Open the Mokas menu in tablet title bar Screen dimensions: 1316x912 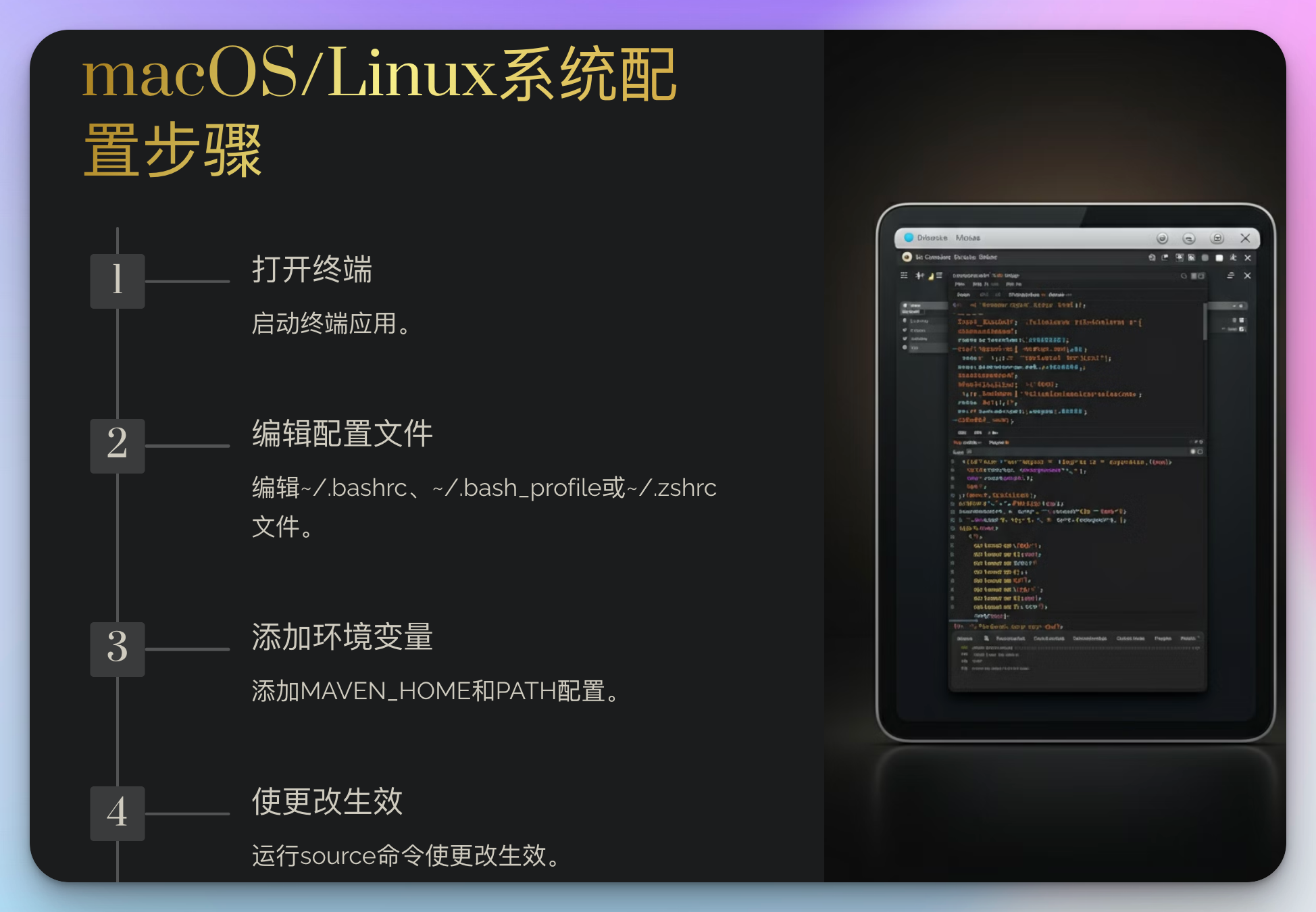coord(967,238)
